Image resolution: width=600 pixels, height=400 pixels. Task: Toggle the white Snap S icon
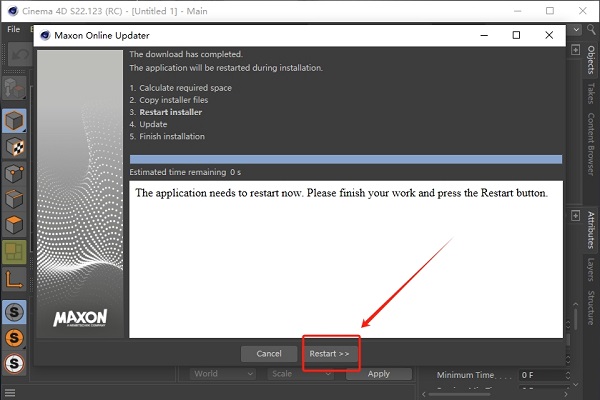click(14, 363)
